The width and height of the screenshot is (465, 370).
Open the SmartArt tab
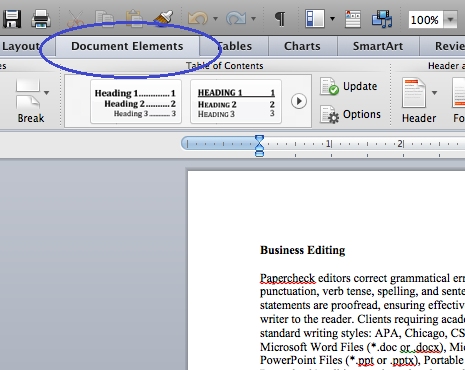[378, 46]
